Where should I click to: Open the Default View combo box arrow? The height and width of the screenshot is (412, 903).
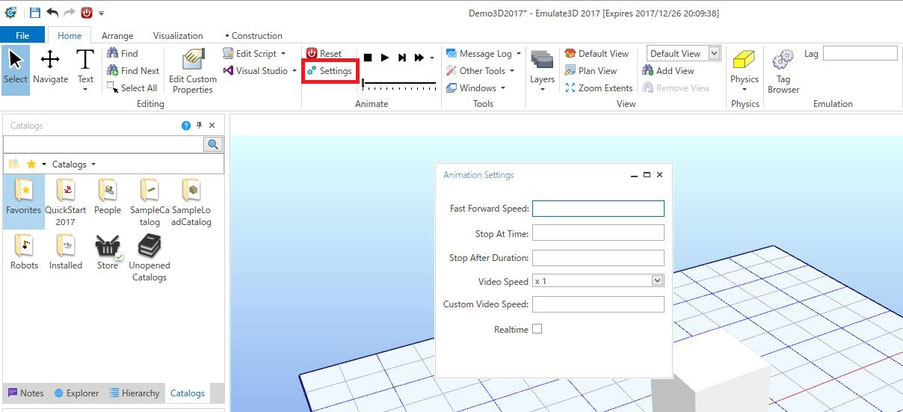pos(715,53)
